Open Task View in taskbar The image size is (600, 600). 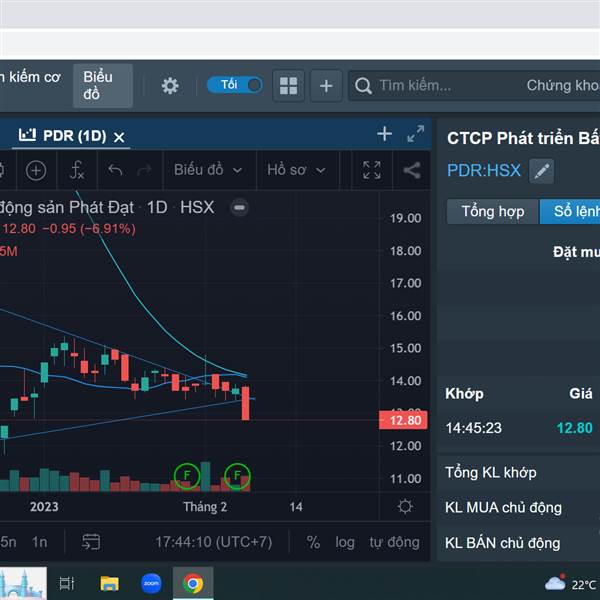tap(67, 584)
